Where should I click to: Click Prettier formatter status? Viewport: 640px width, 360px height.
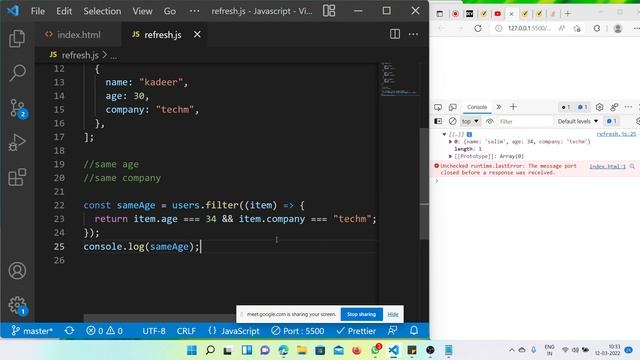[356, 331]
